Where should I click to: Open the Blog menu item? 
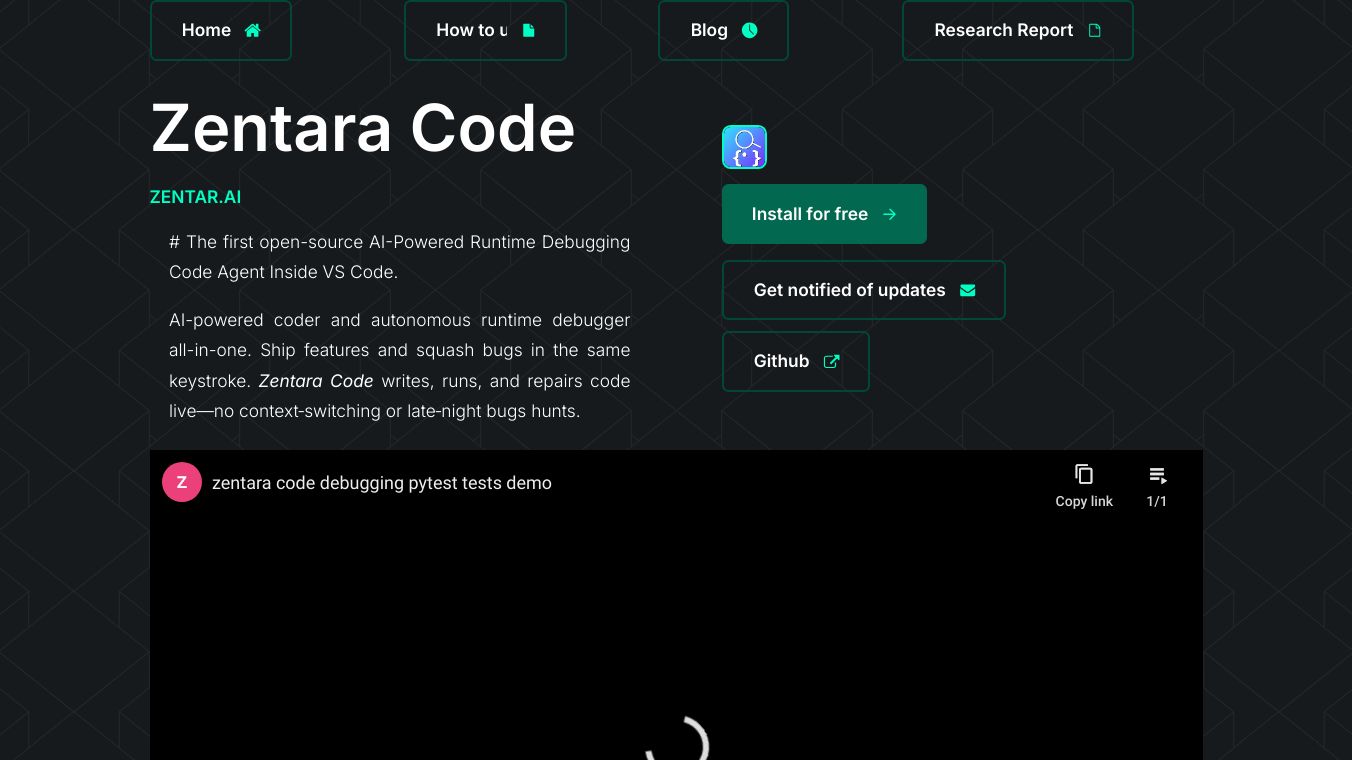pyautogui.click(x=709, y=30)
